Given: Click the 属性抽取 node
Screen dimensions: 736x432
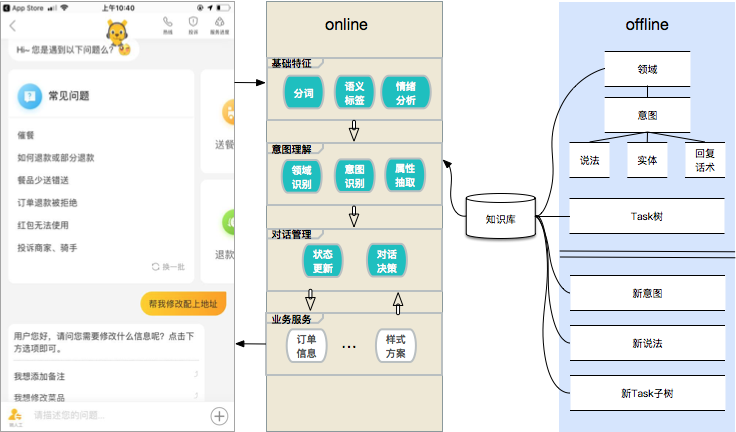Looking at the screenshot, I should (x=405, y=175).
